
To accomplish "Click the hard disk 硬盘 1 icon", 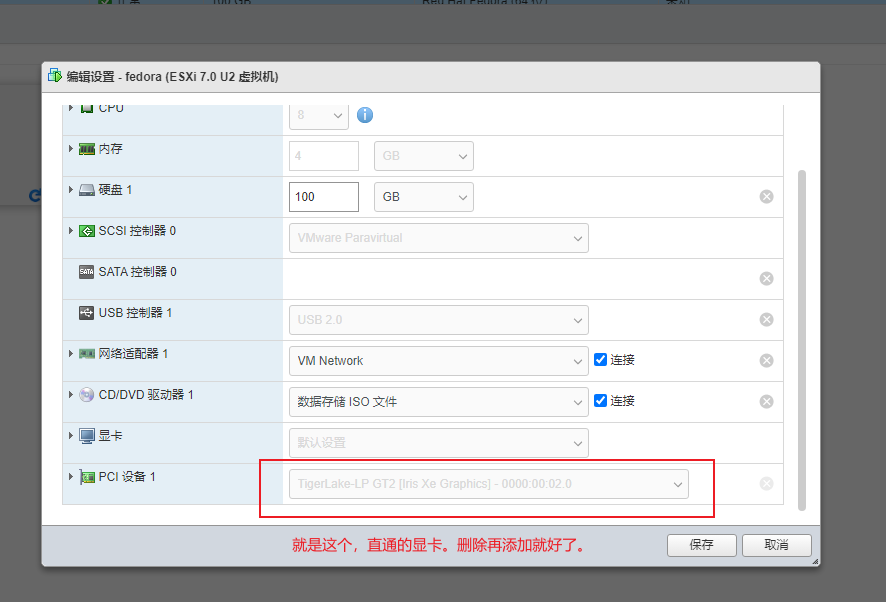I will click(86, 190).
